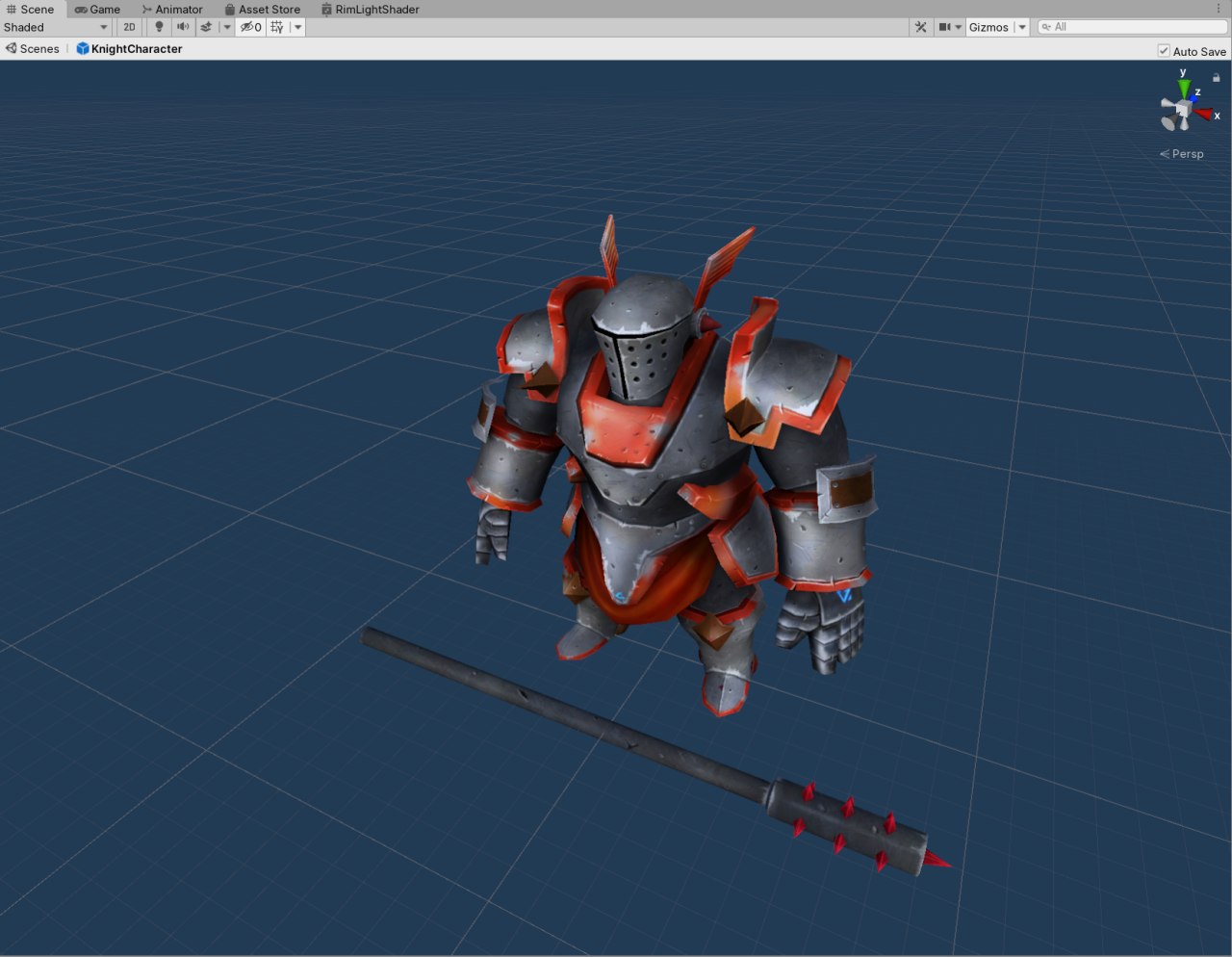
Task: Go back to Scenes breadcrumb
Action: (x=33, y=48)
